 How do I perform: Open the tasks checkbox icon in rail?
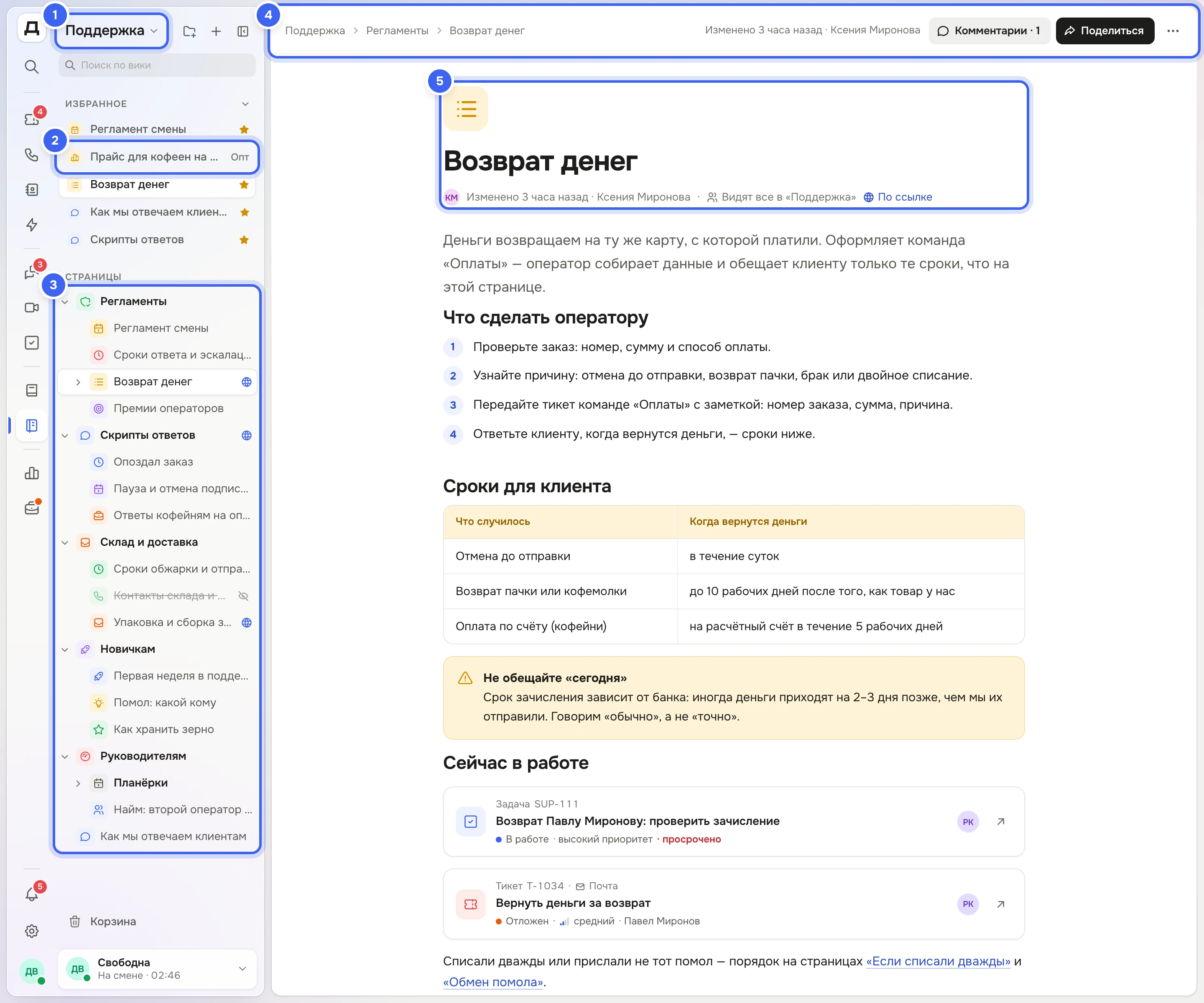click(x=31, y=343)
